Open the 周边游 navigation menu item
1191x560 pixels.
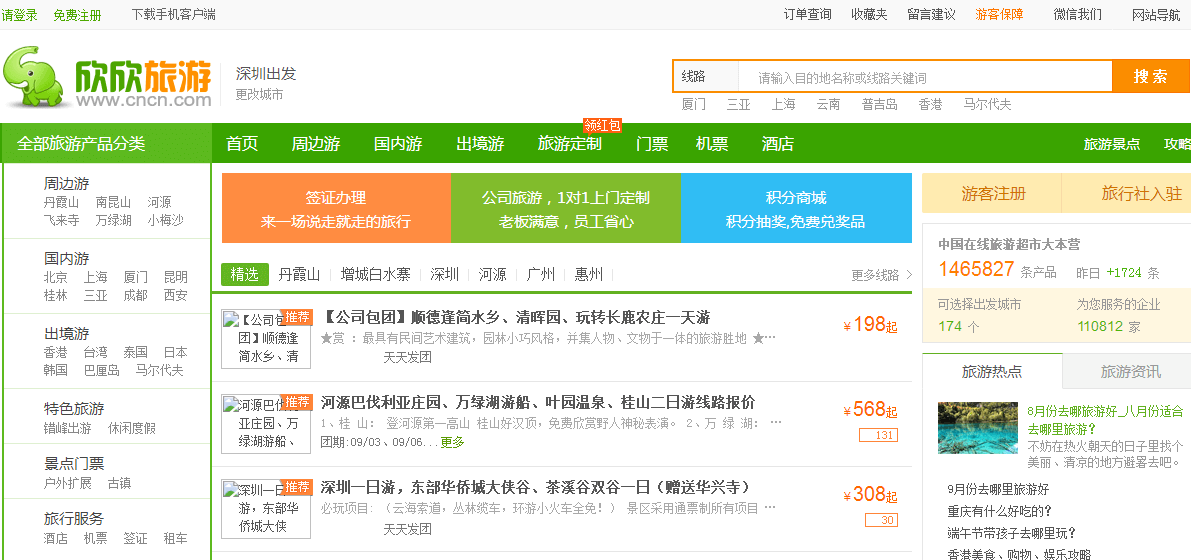pos(316,144)
